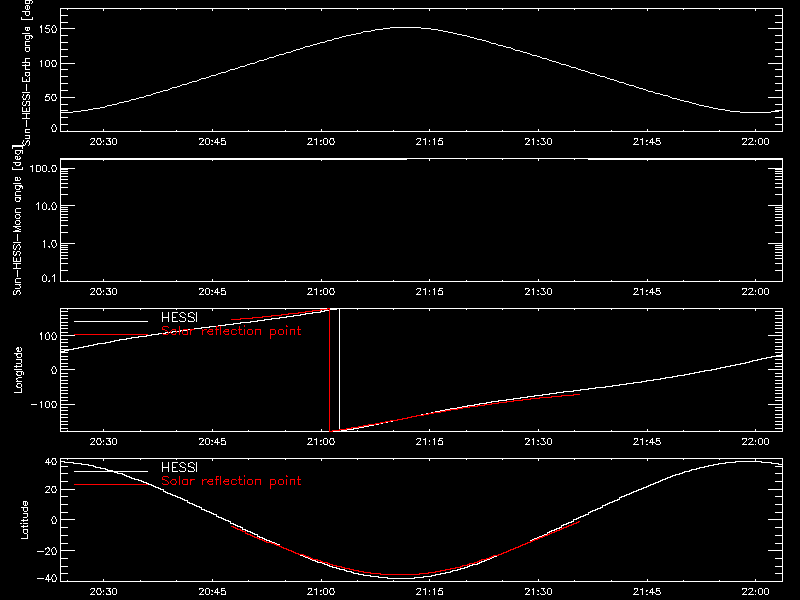Click red legend line sample in Latitude plot
800x600 pixels.
(x=111, y=485)
